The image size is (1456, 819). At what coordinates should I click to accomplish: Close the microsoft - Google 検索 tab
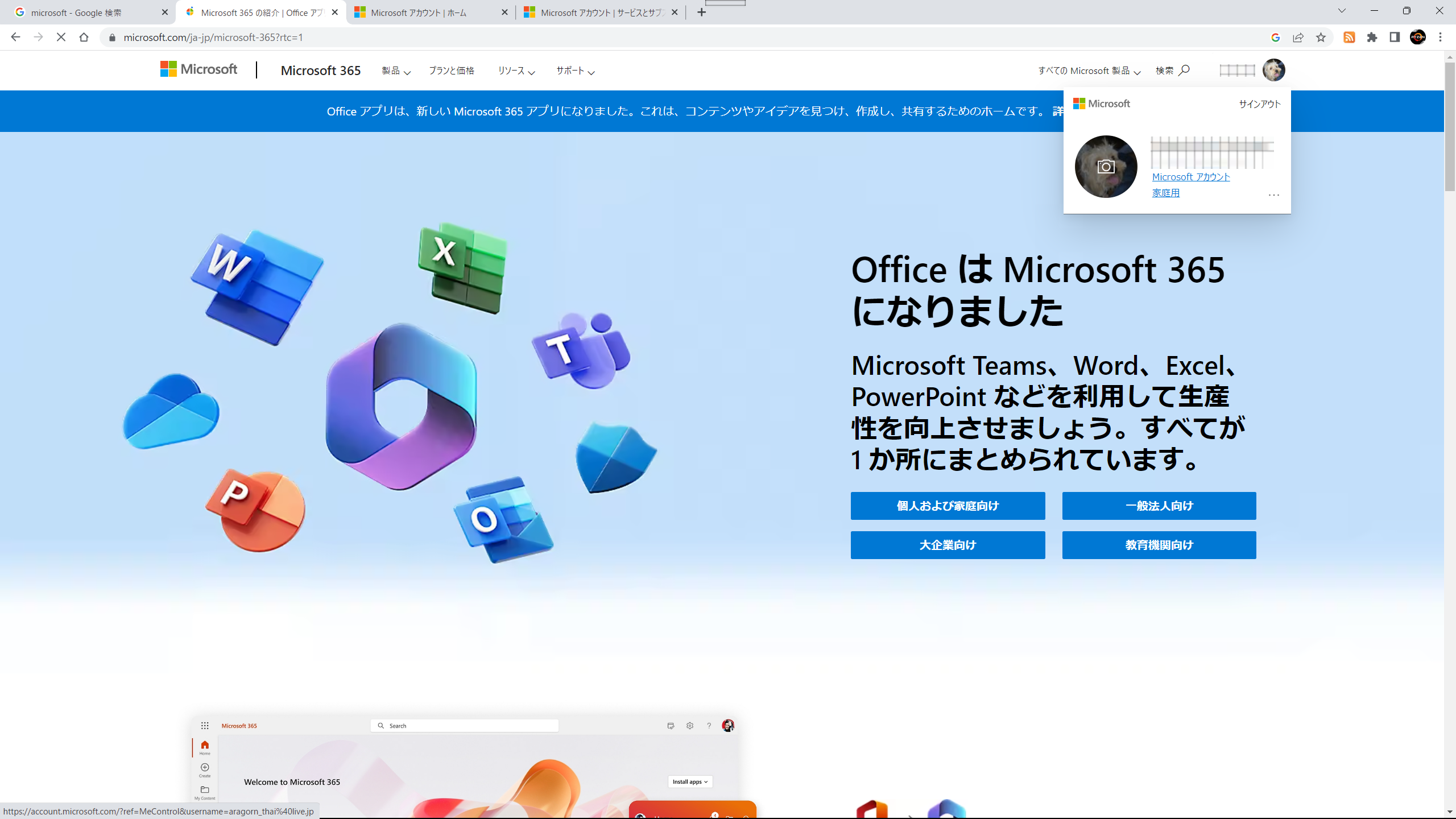click(x=165, y=13)
